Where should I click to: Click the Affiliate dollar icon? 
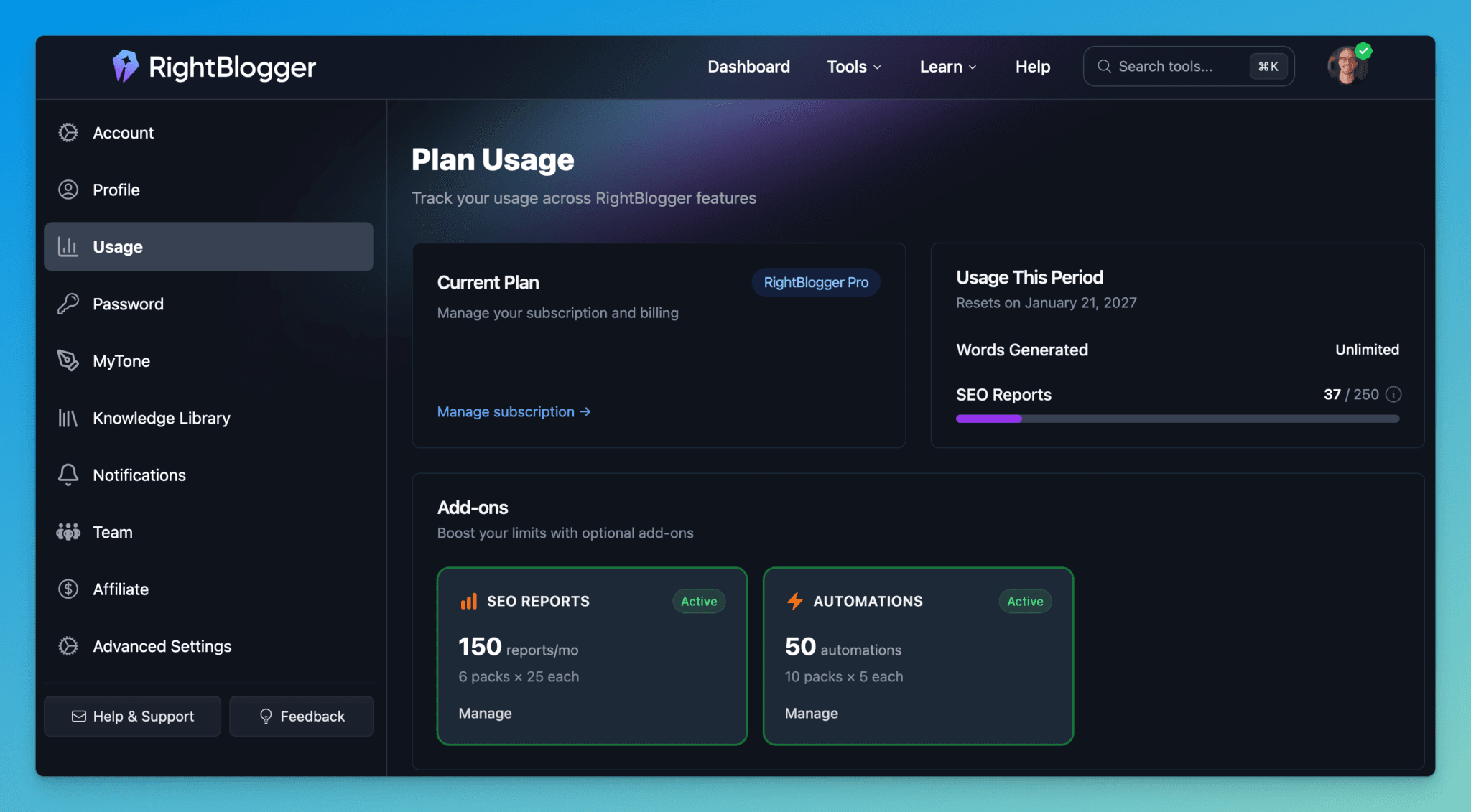point(68,589)
